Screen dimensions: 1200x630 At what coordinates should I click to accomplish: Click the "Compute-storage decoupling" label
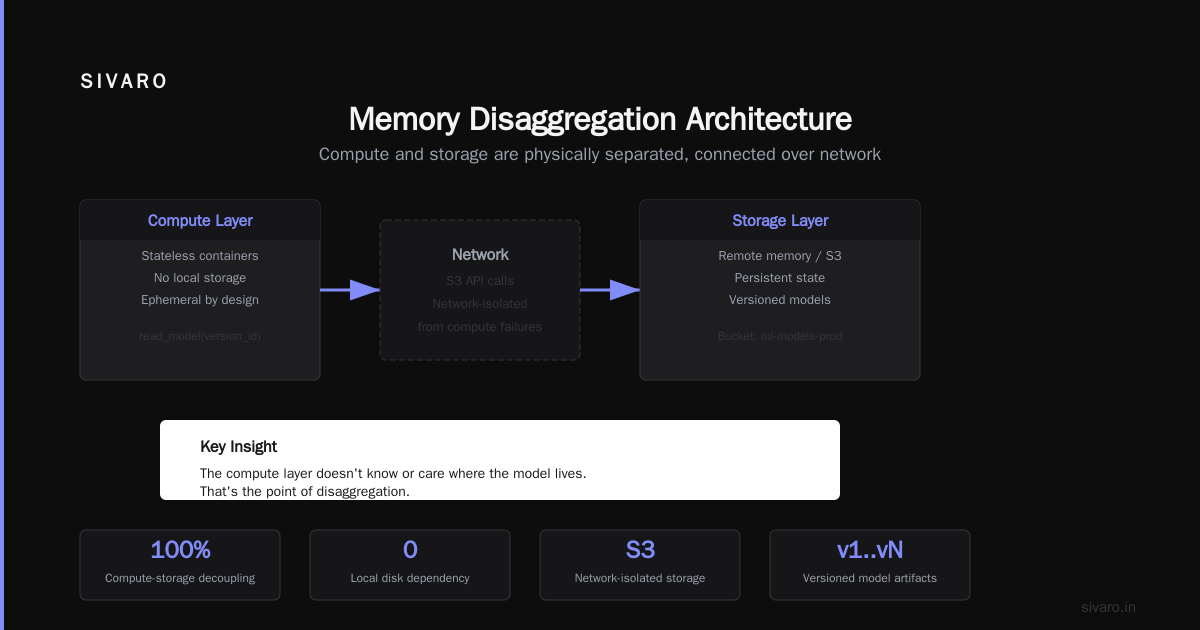tap(180, 578)
